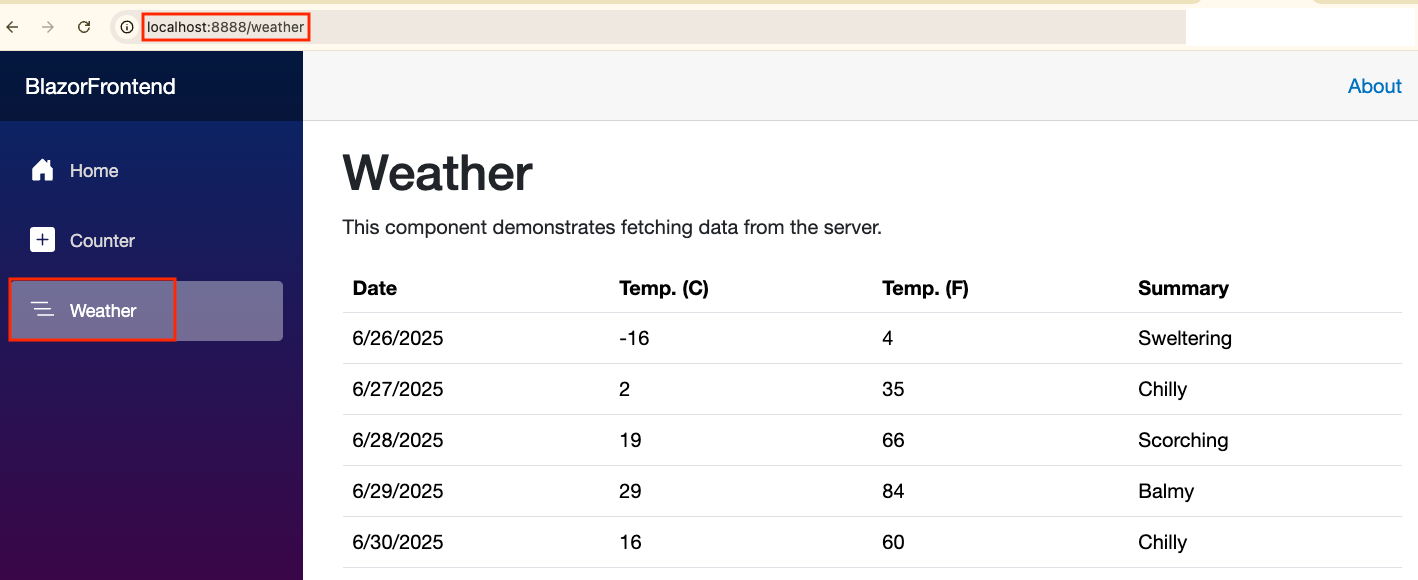Click the 6/26/2025 date cell
The height and width of the screenshot is (580, 1418).
click(398, 338)
